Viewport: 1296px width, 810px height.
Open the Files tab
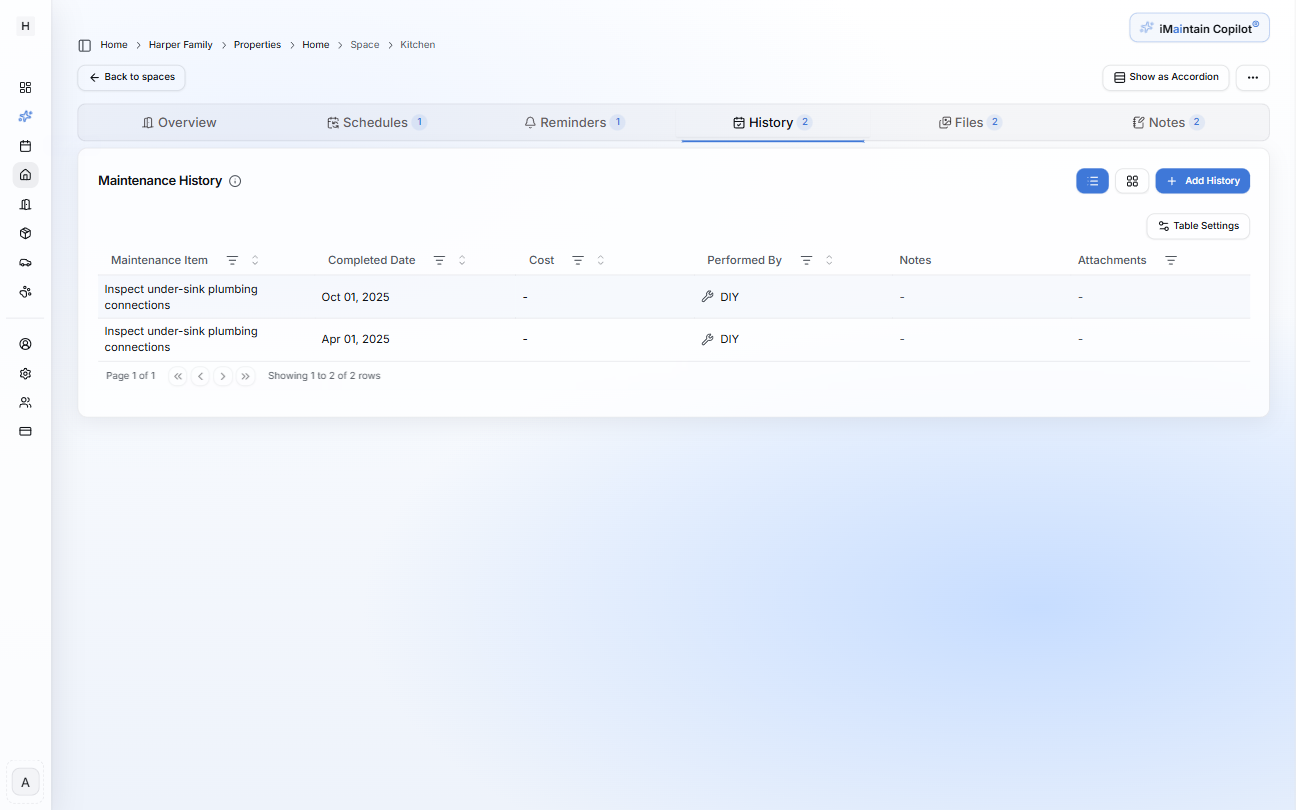969,122
